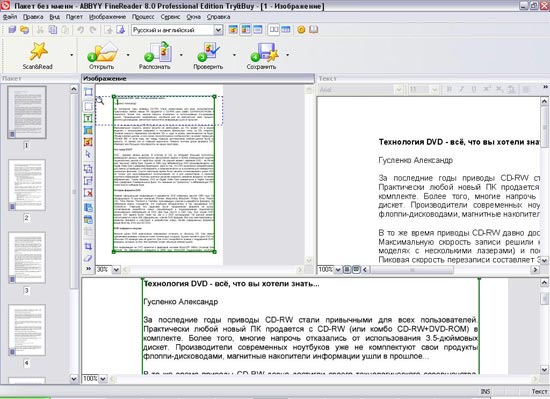Toggle the Batch window view button

click(233, 30)
